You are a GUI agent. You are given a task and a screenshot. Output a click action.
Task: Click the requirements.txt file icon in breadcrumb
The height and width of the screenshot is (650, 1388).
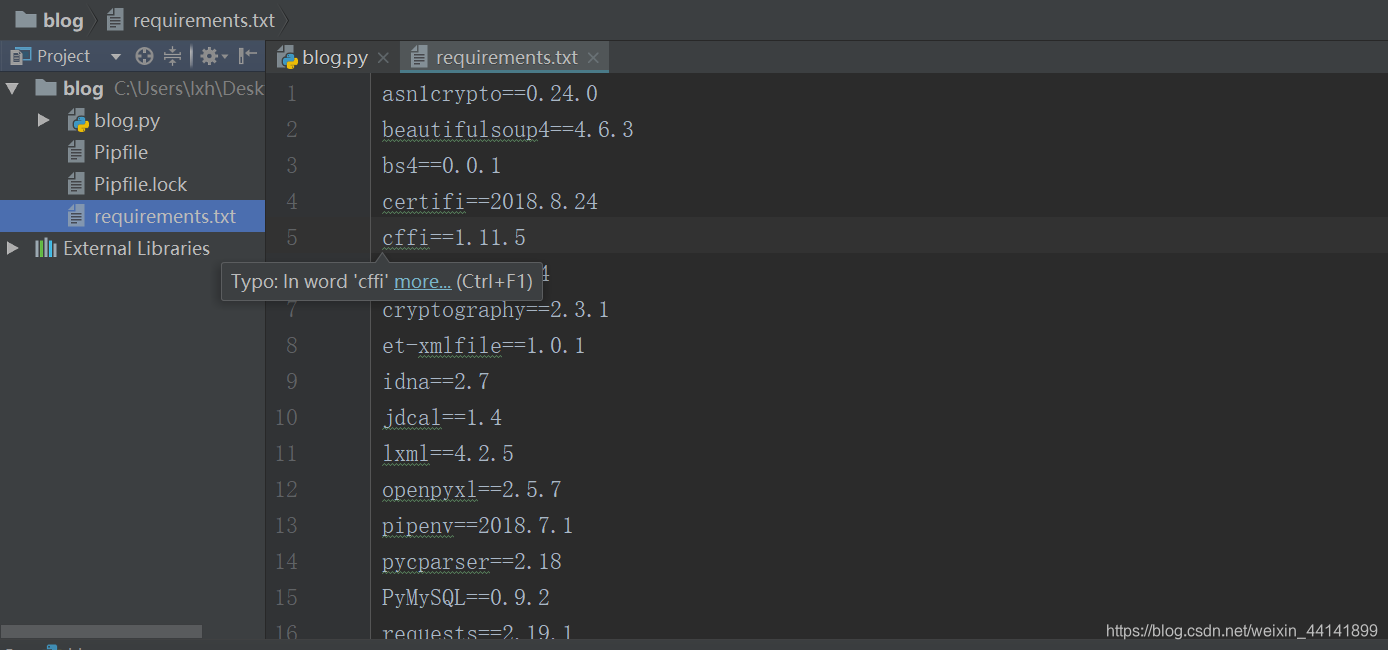pos(115,19)
